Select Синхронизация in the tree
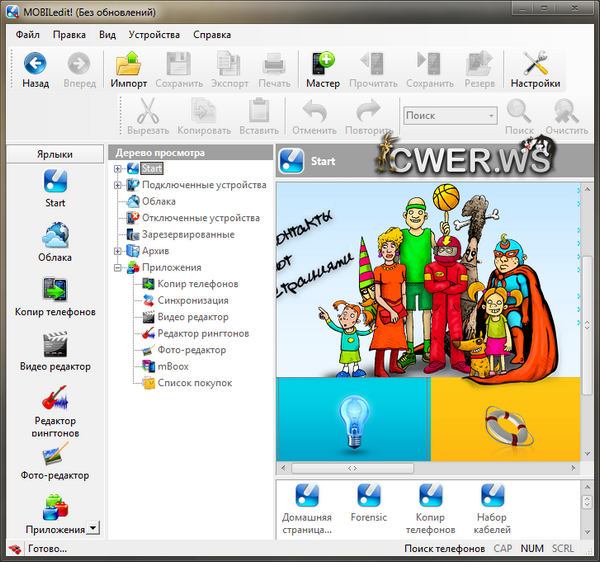The width and height of the screenshot is (600, 562). tap(193, 301)
